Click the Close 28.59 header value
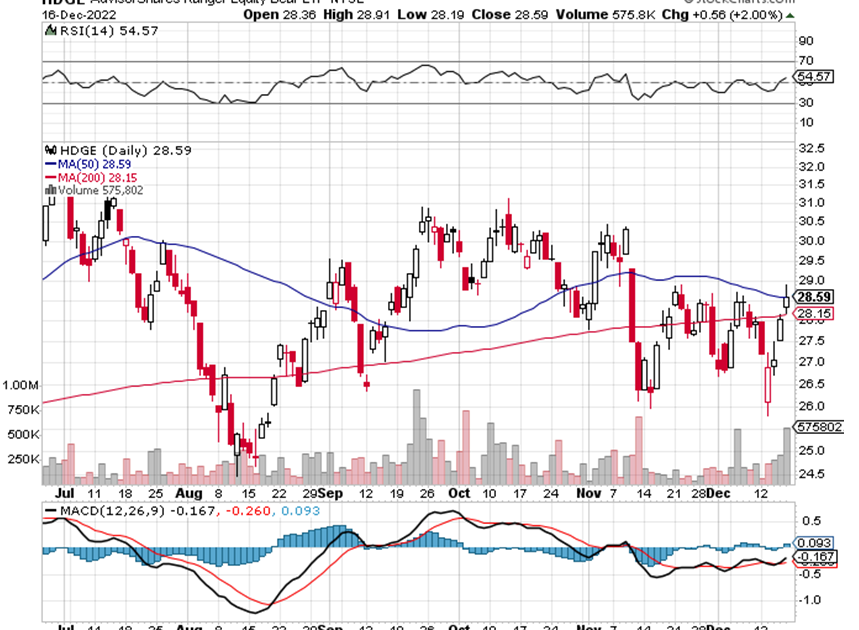The height and width of the screenshot is (630, 859). click(509, 15)
